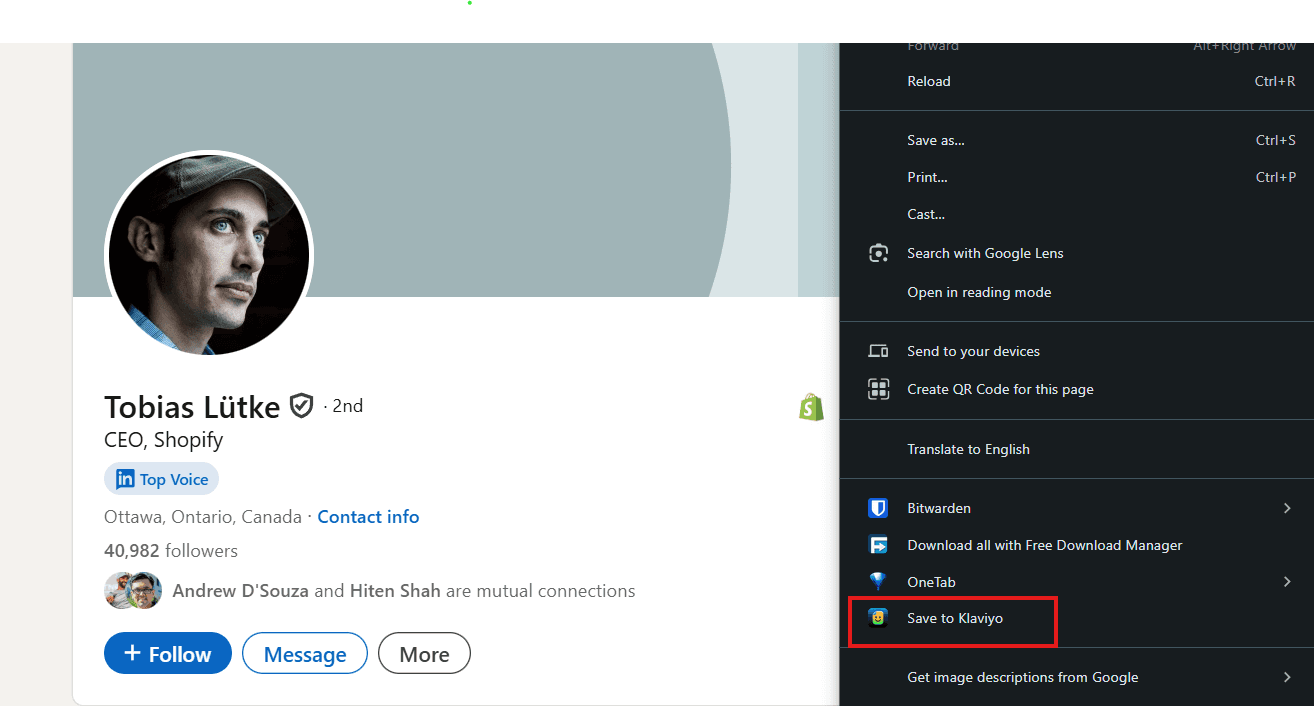The height and width of the screenshot is (706, 1314).
Task: Click the QR code icon
Action: pos(878,389)
